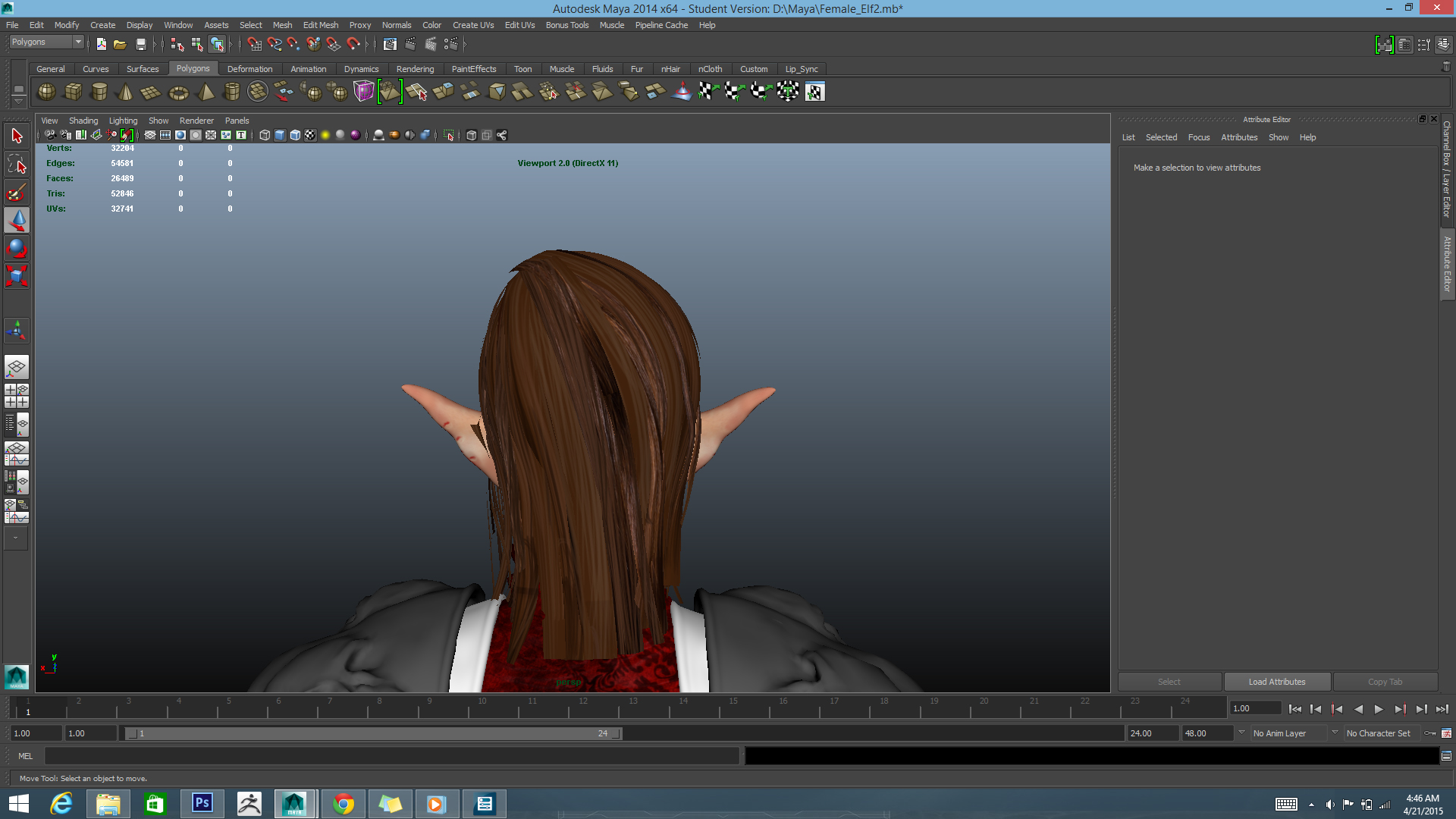Open the UV Texture Editor shelf icon

pyautogui.click(x=814, y=92)
